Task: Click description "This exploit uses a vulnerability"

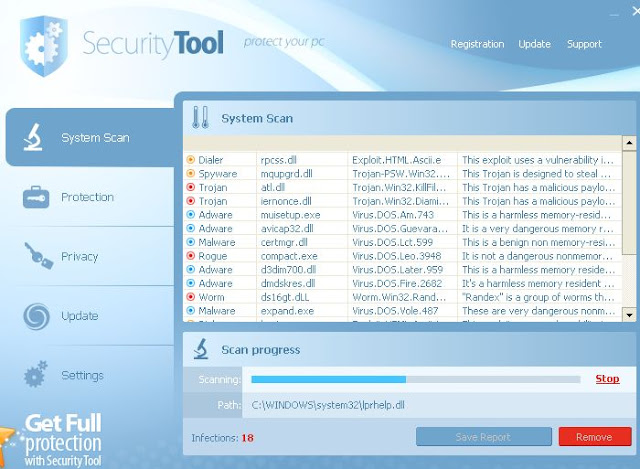Action: click(538, 160)
